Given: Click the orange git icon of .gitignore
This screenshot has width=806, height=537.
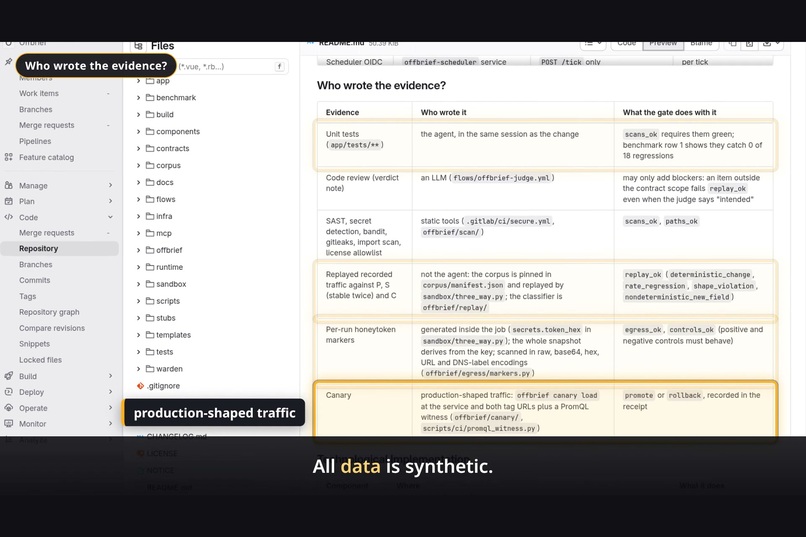Looking at the screenshot, I should click(140, 386).
